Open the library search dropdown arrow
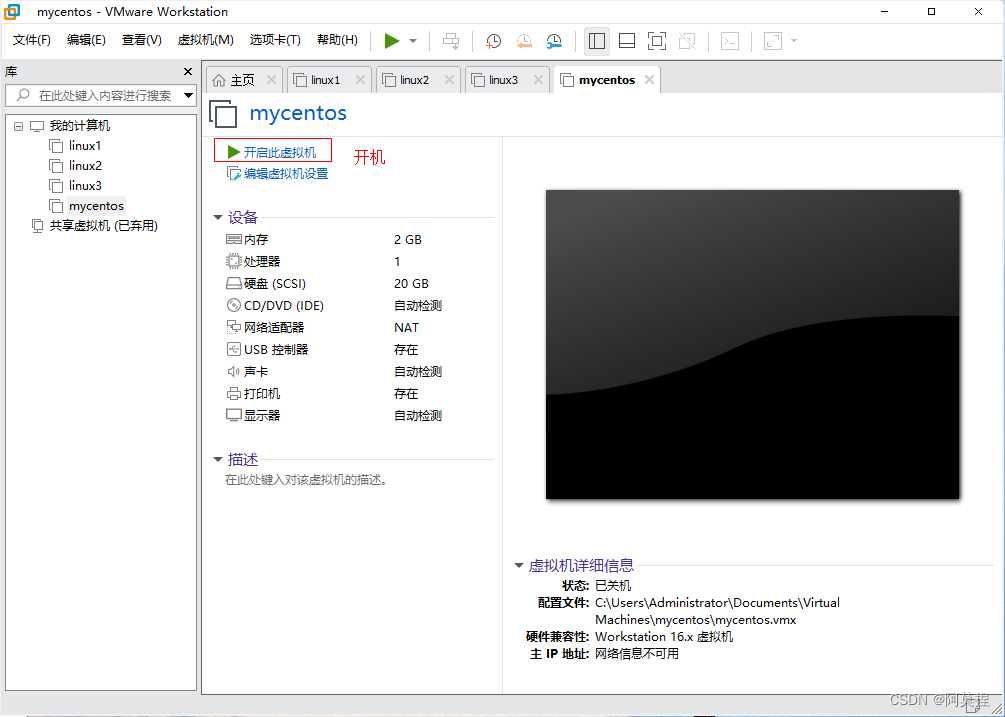The image size is (1005, 717). (x=188, y=95)
